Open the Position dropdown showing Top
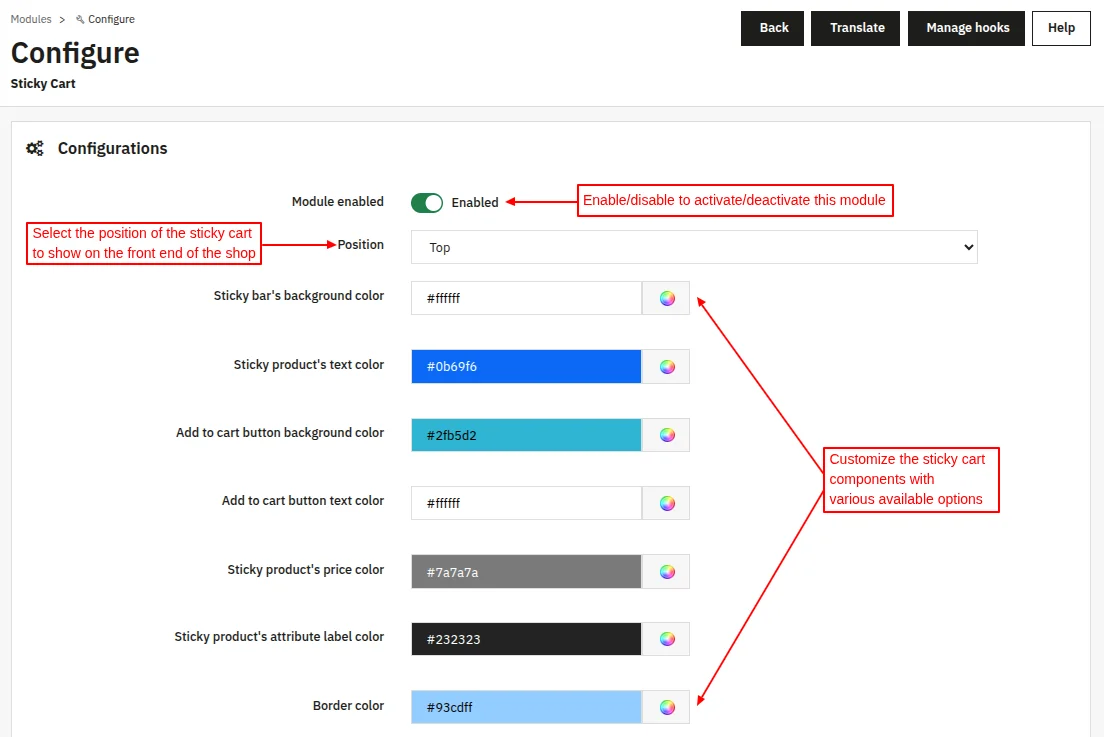Image resolution: width=1104 pixels, height=737 pixels. pos(694,247)
